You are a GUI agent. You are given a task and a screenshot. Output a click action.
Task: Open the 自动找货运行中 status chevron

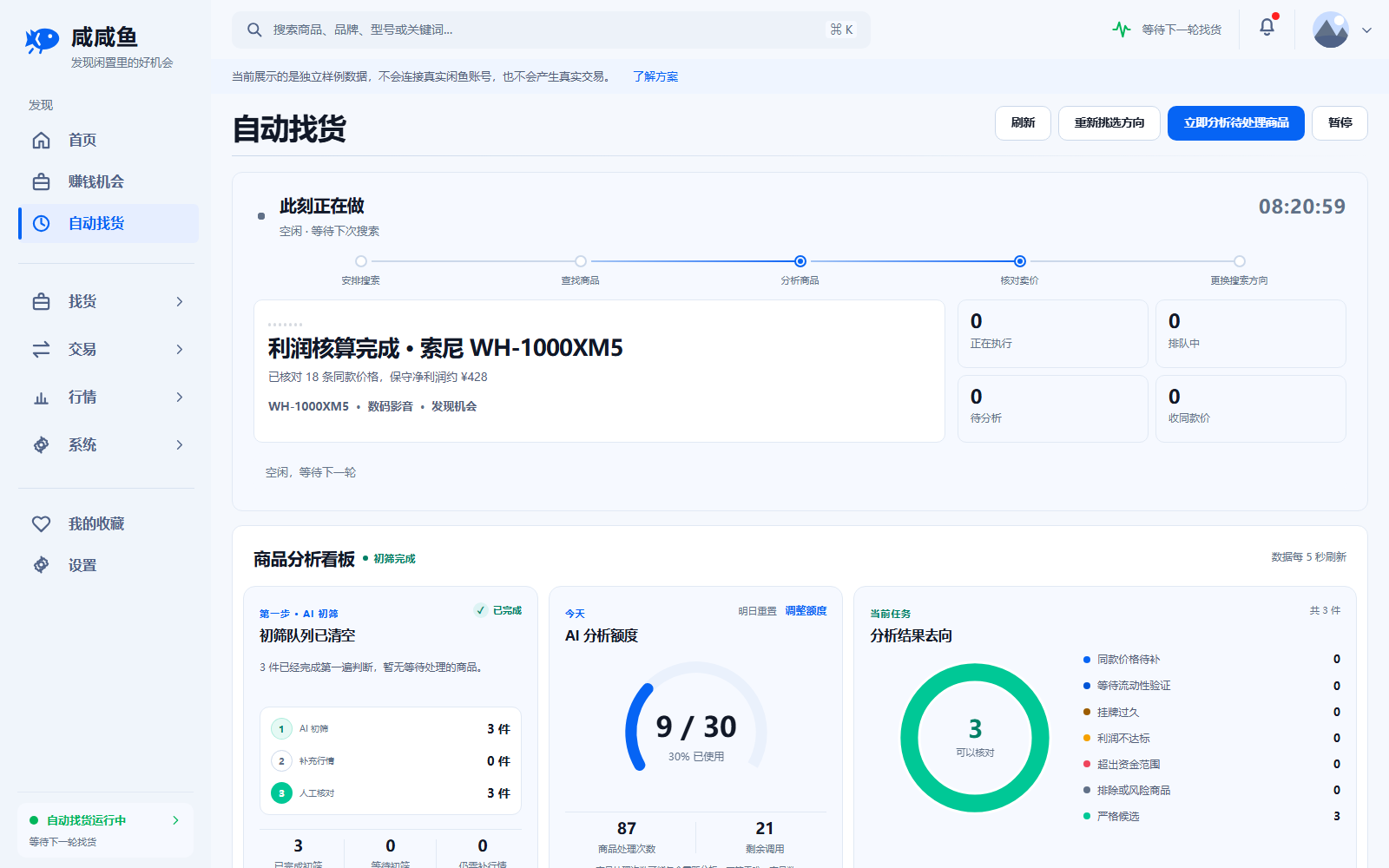(x=175, y=820)
